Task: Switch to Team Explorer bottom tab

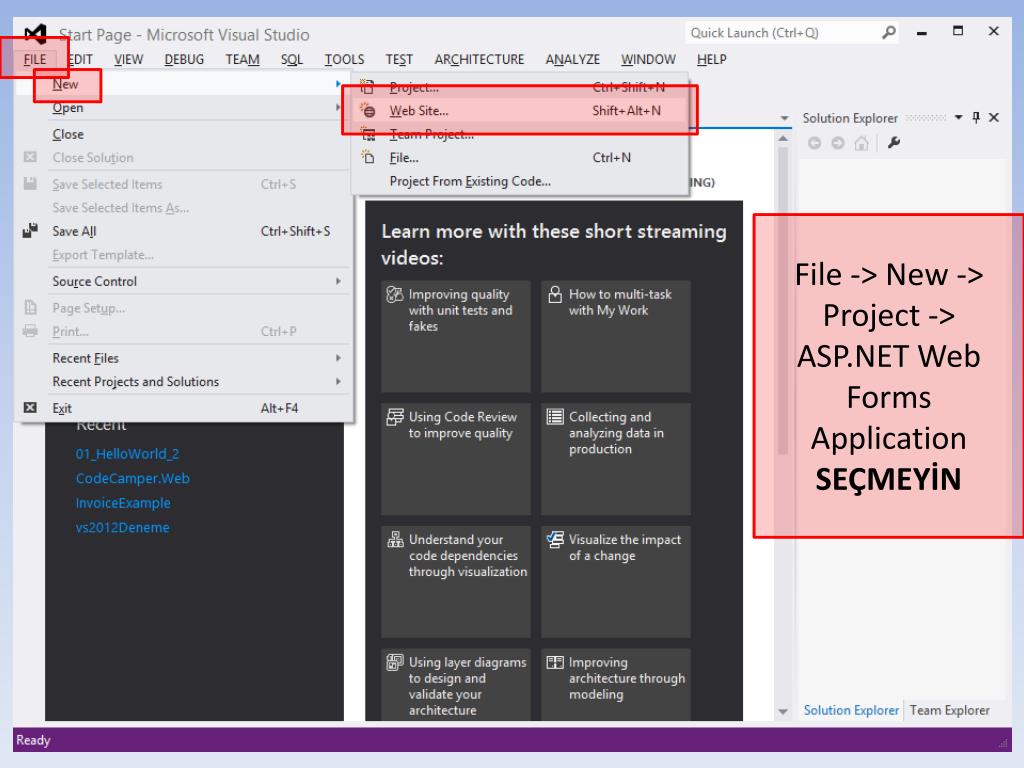Action: pos(950,710)
